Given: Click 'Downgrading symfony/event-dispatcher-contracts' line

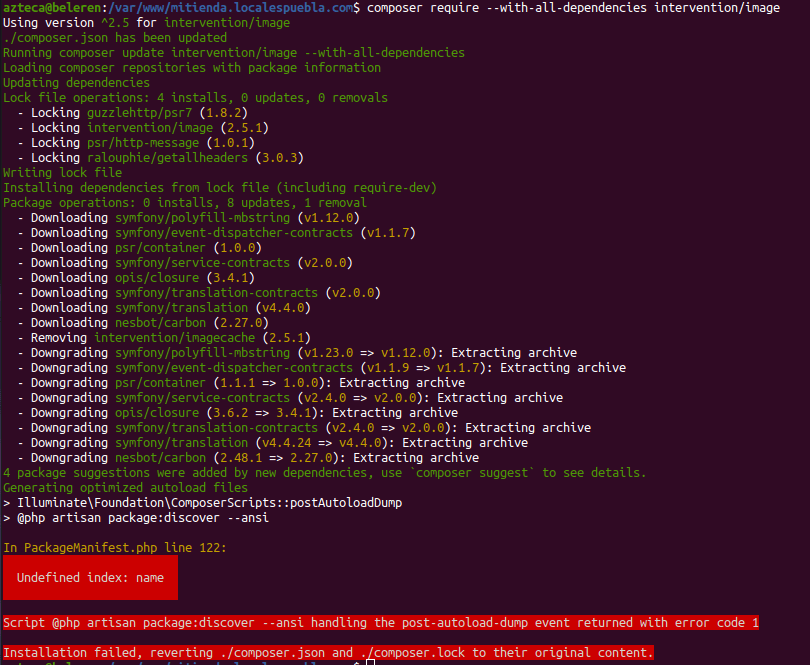Looking at the screenshot, I should 321,367.
